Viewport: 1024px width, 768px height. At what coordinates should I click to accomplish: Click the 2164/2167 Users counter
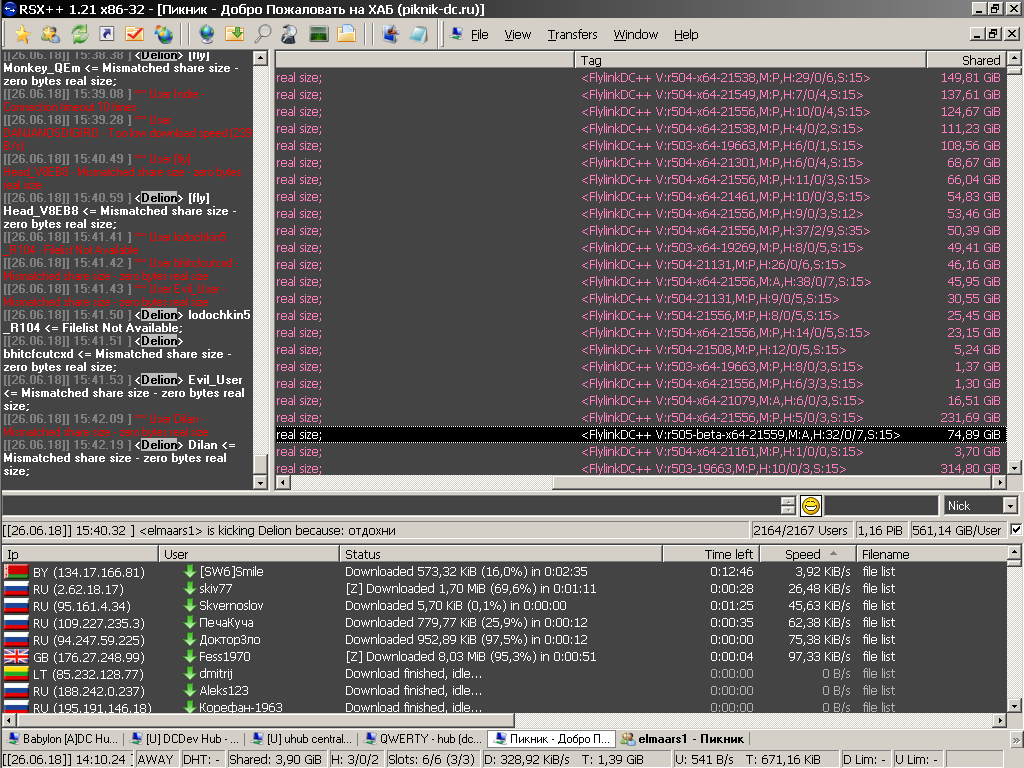(801, 530)
